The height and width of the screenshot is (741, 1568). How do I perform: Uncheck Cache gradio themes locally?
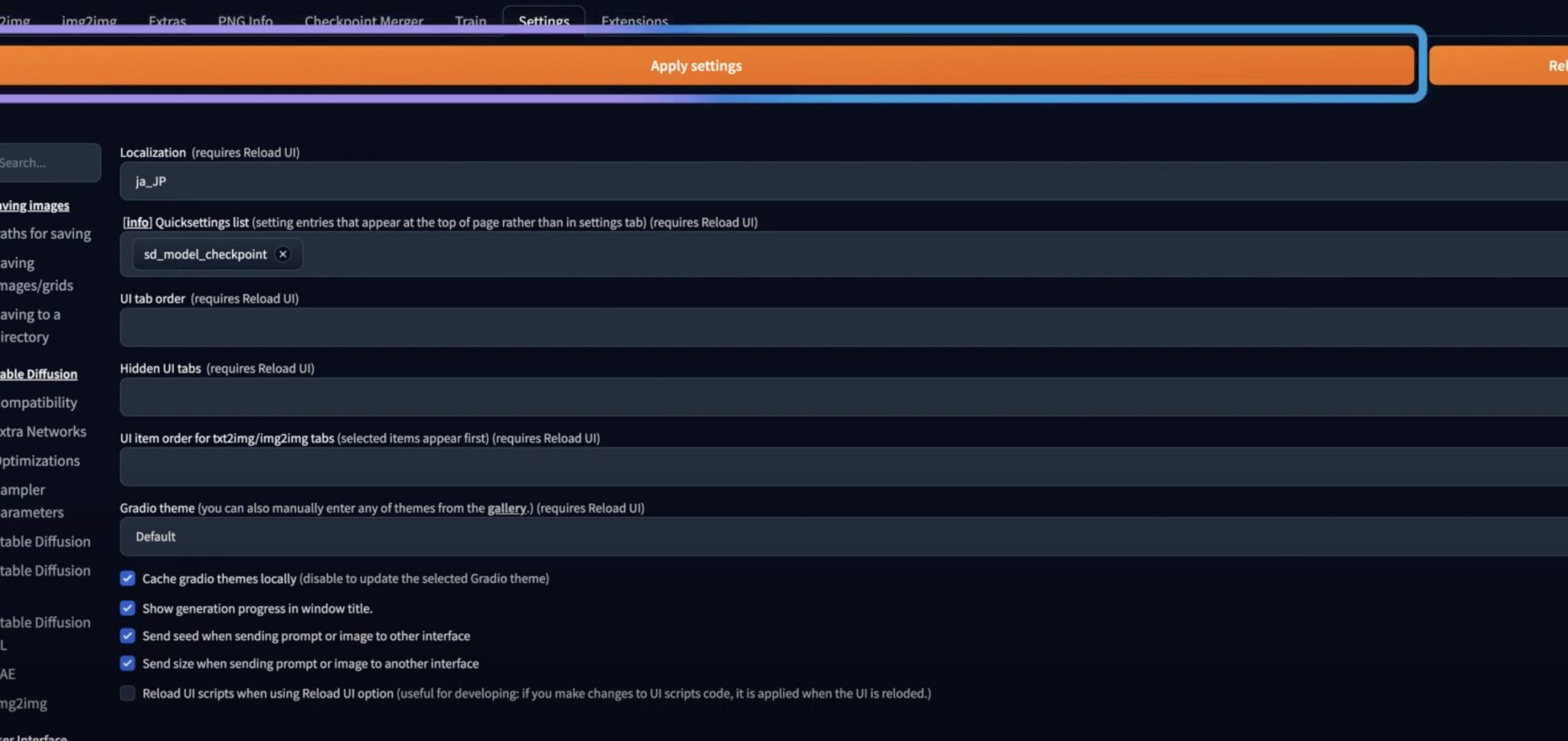point(128,579)
